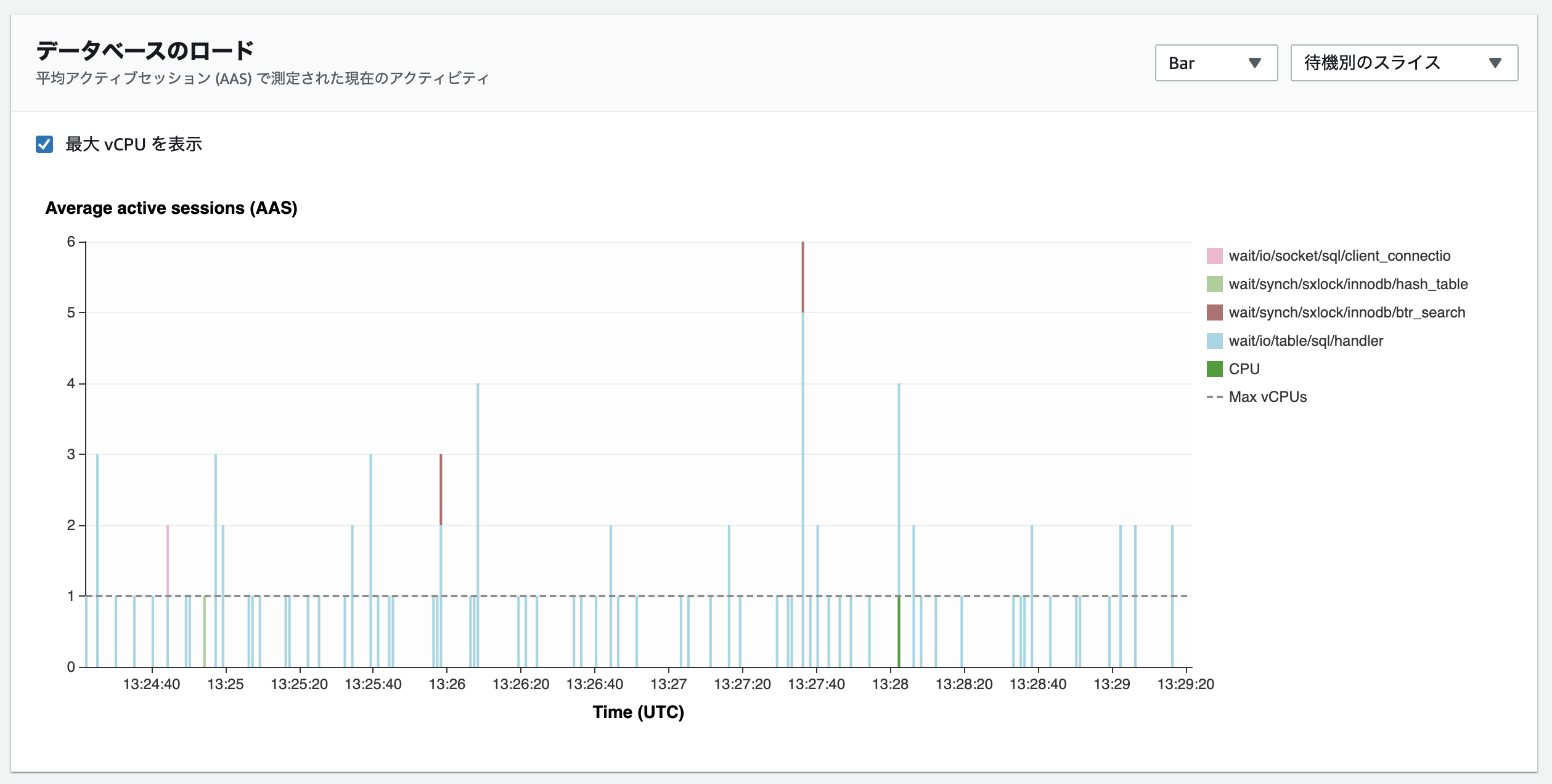Screen dimensions: 1552x784
Task: Click the pink bar near 13:24:40
Action: coord(167,560)
